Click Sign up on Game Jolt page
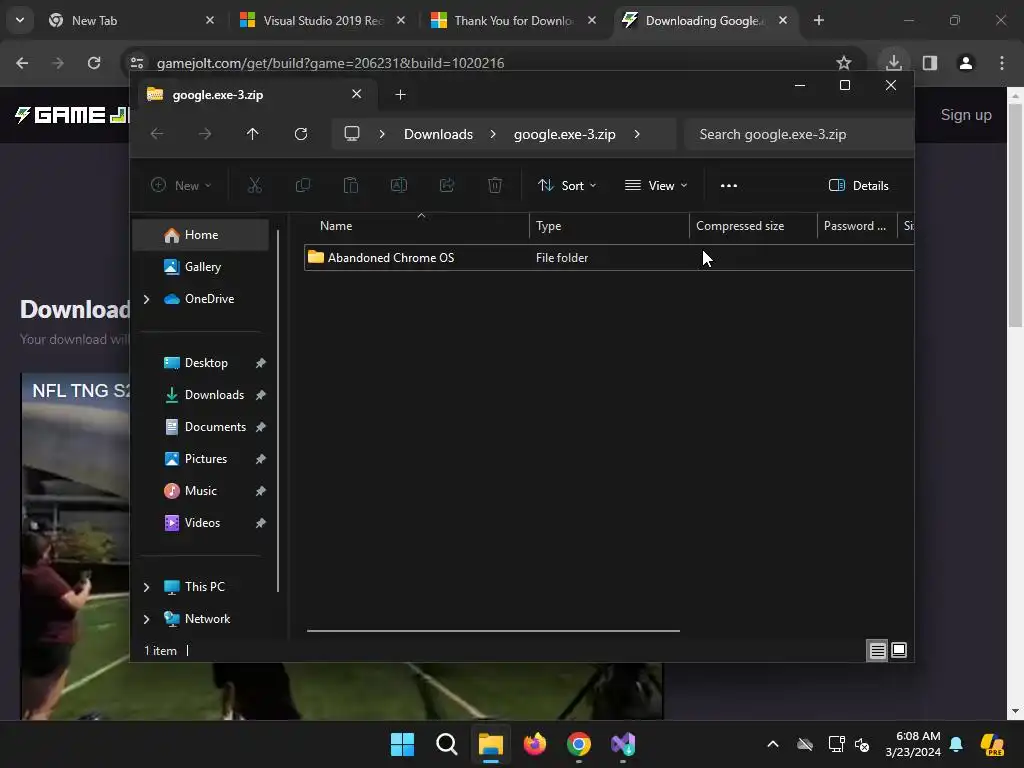Screen dimensions: 1024x768 [966, 115]
